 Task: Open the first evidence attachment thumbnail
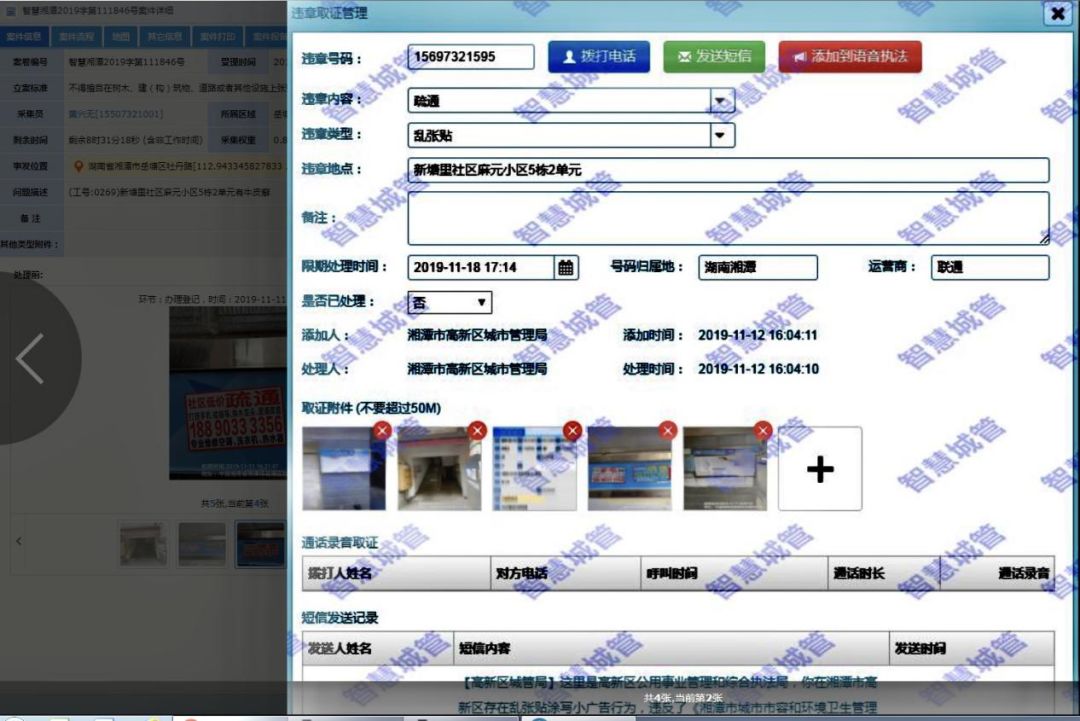344,469
